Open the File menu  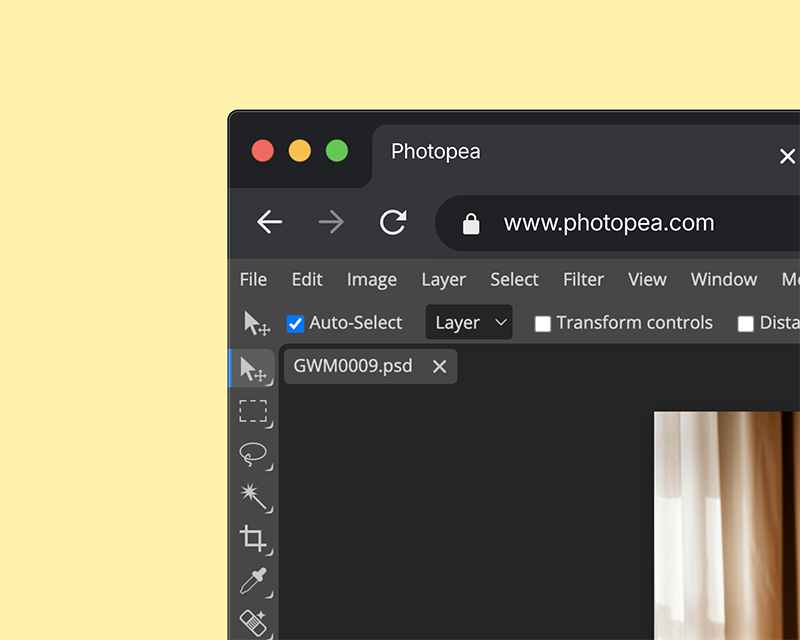point(253,279)
